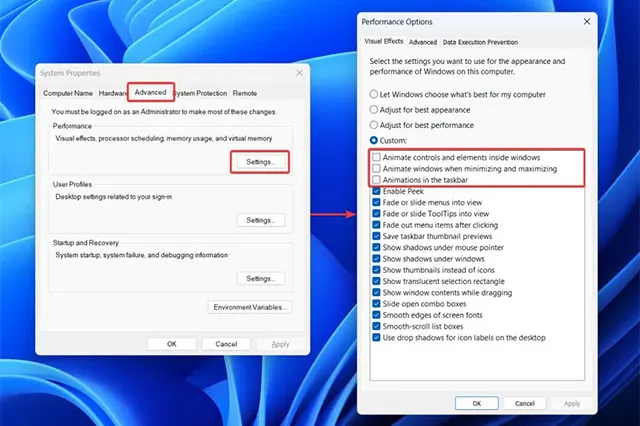The height and width of the screenshot is (426, 640).
Task: Close the System Properties window
Action: pyautogui.click(x=299, y=73)
